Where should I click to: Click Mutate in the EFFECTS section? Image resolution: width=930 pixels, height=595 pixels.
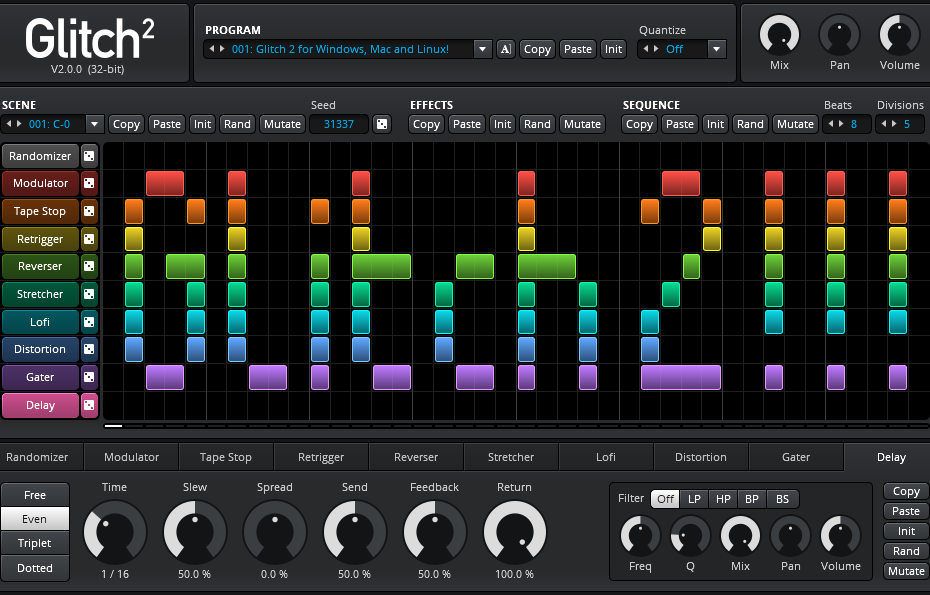[582, 124]
